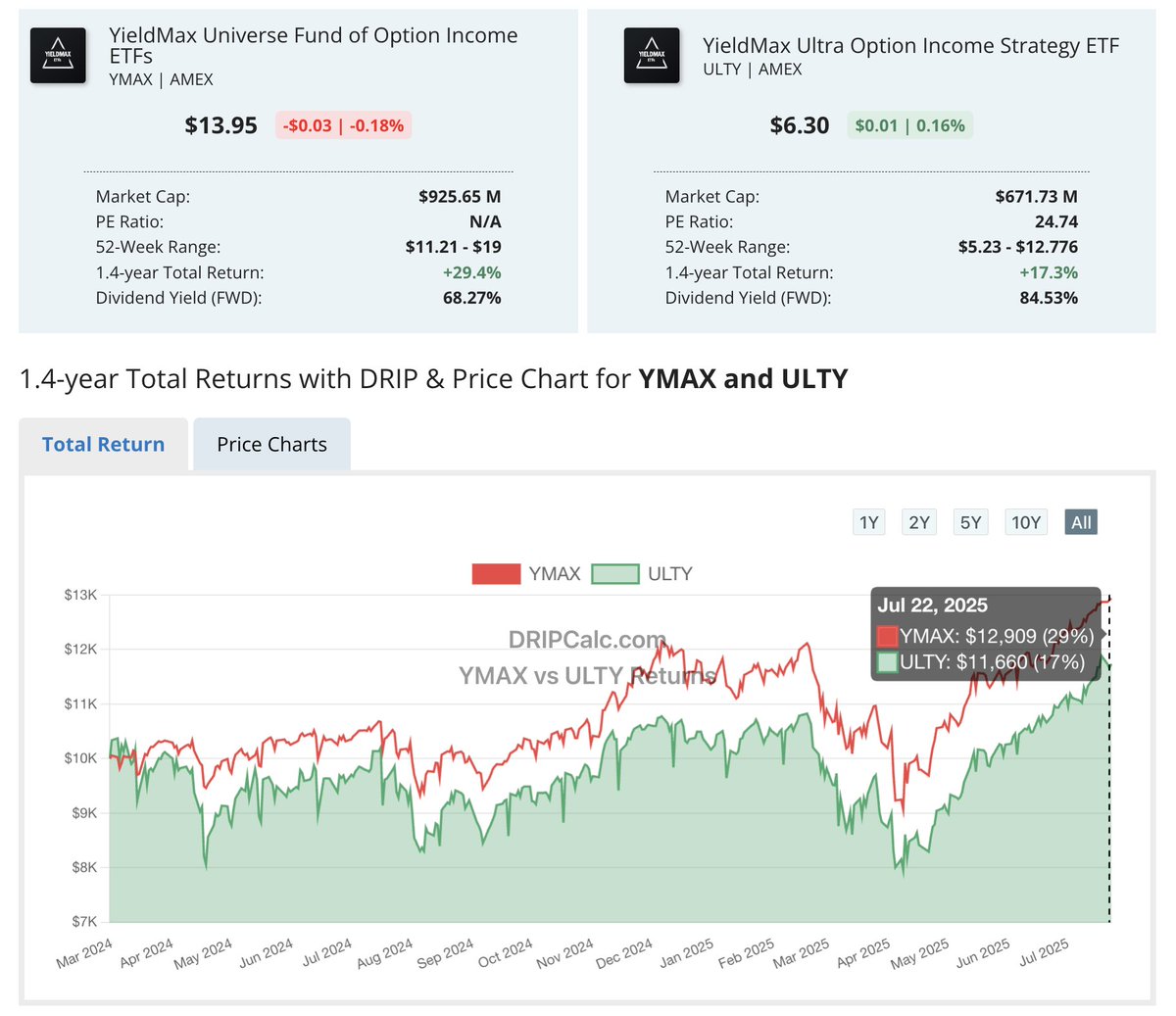Toggle the YMAX series in chart legend
This screenshot has width=1176, height=1016.
click(526, 574)
